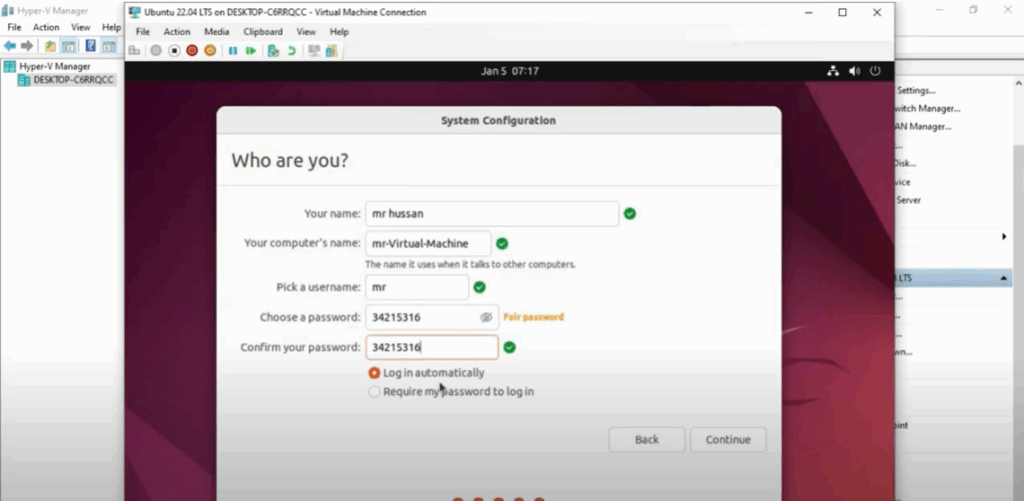The width and height of the screenshot is (1024, 501).
Task: Expand submenu arrow in Hyper-V Actions pane
Action: 1004,236
